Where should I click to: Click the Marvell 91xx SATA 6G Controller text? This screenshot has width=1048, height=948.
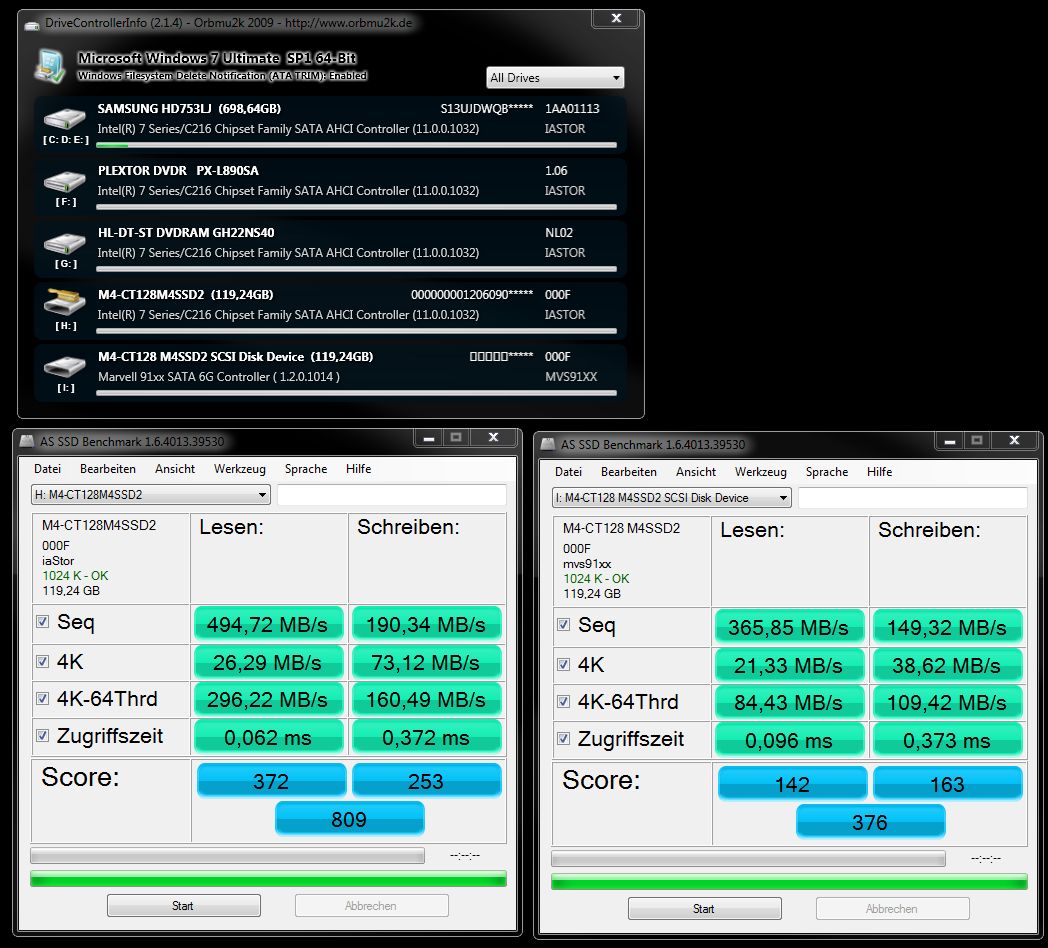point(219,376)
